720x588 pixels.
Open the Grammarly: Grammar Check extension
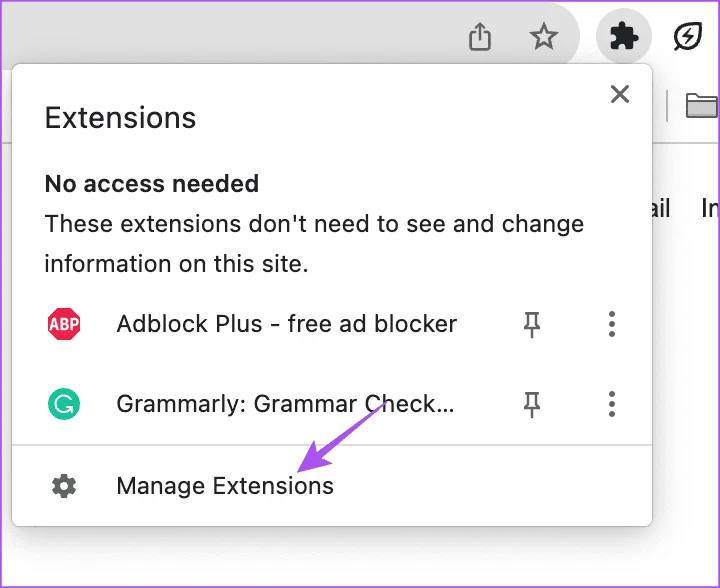coord(285,404)
